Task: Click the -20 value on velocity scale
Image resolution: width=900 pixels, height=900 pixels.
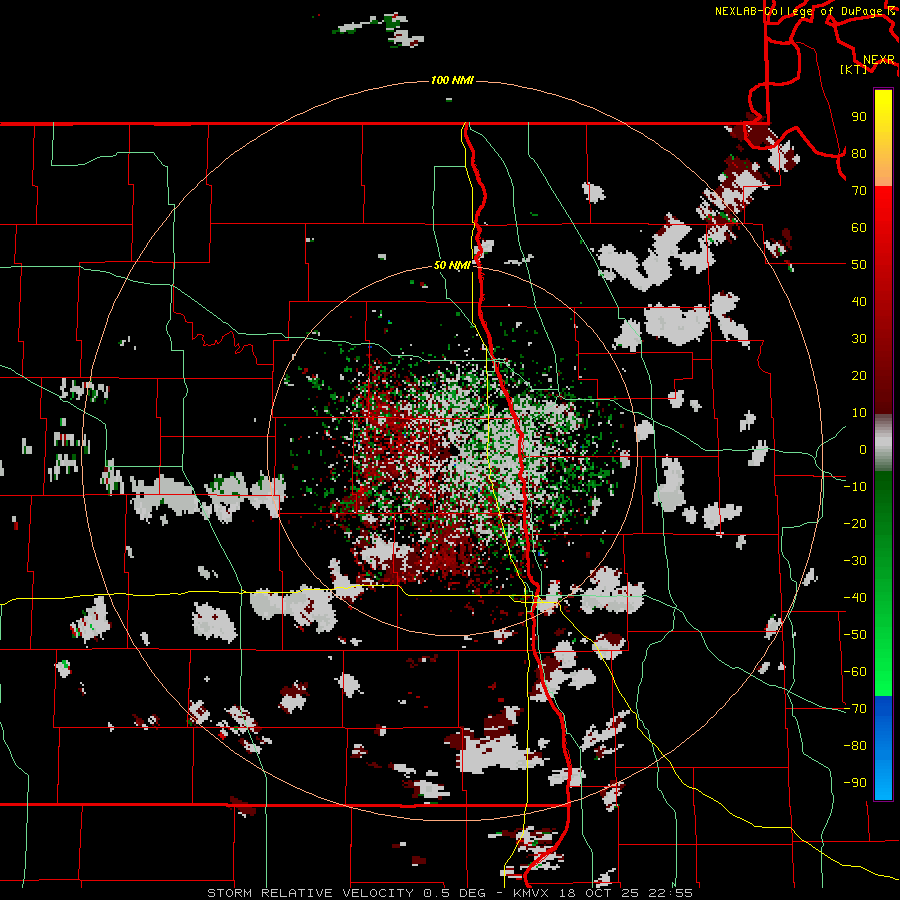Action: 855,524
